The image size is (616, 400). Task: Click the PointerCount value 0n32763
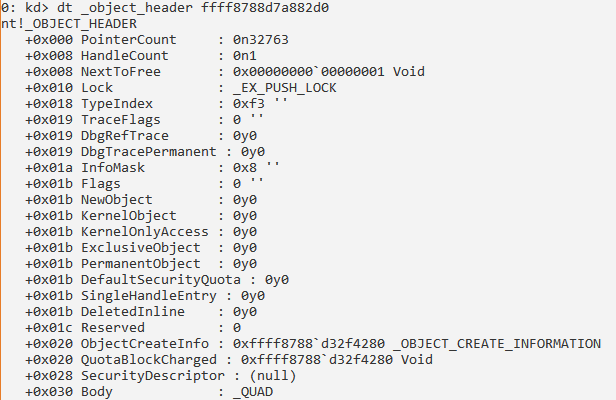pyautogui.click(x=261, y=40)
